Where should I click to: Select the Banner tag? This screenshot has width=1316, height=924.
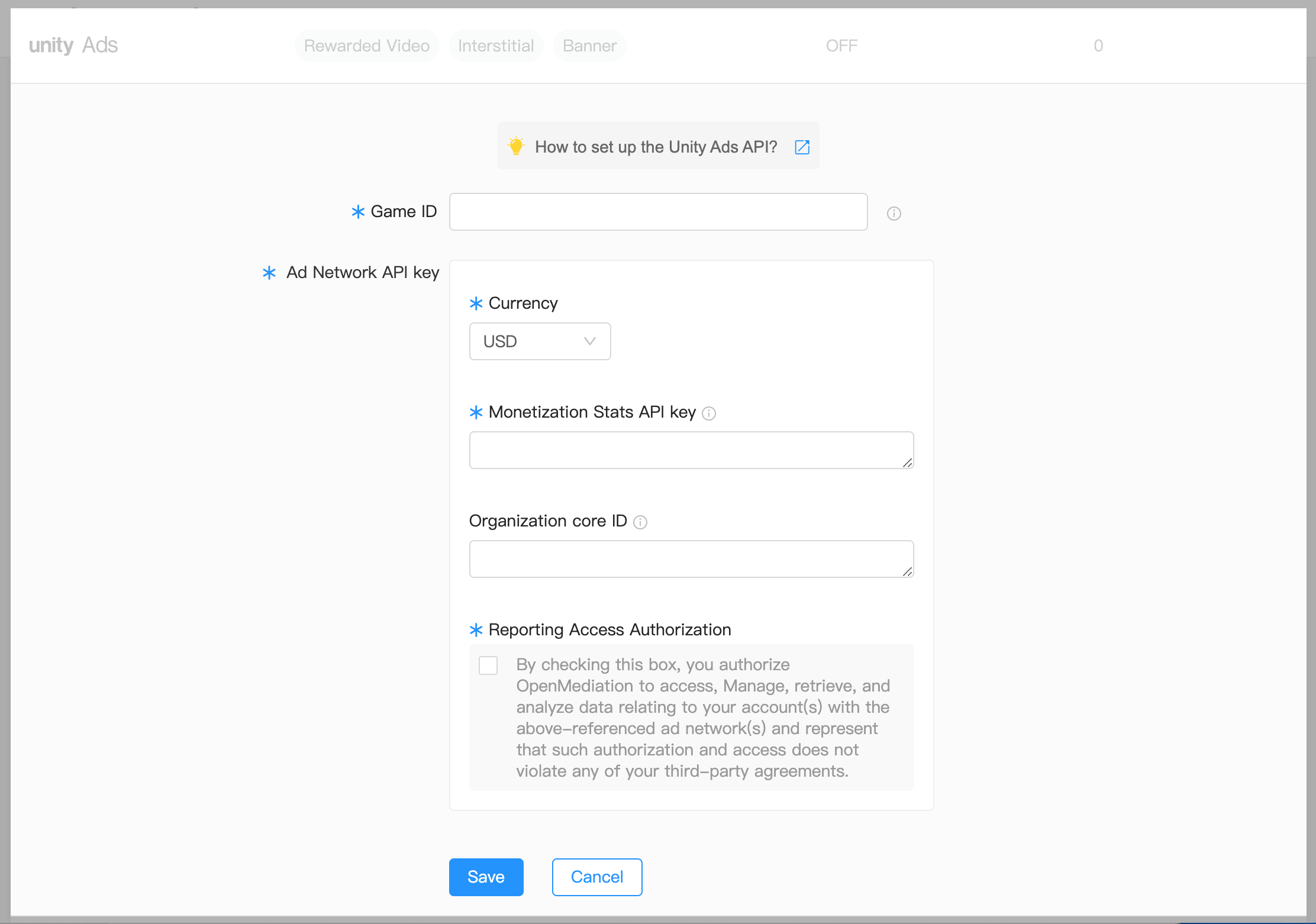tap(589, 46)
